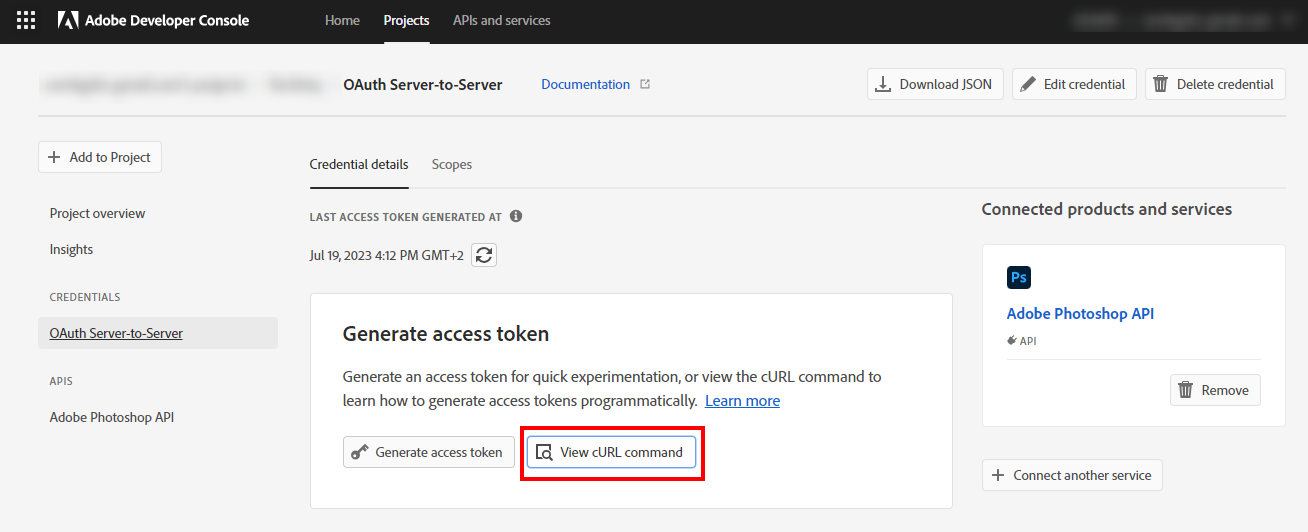
Task: Go to Home in top navigation
Action: [x=342, y=20]
